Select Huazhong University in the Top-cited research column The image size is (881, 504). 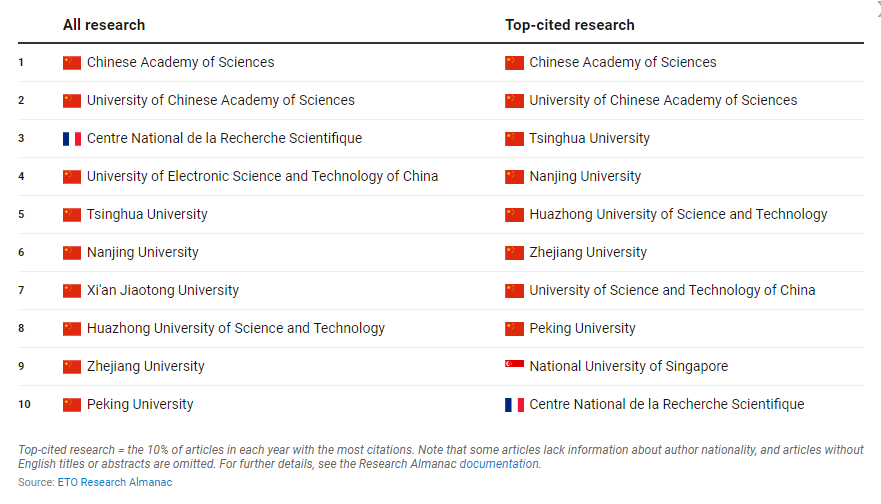(678, 215)
